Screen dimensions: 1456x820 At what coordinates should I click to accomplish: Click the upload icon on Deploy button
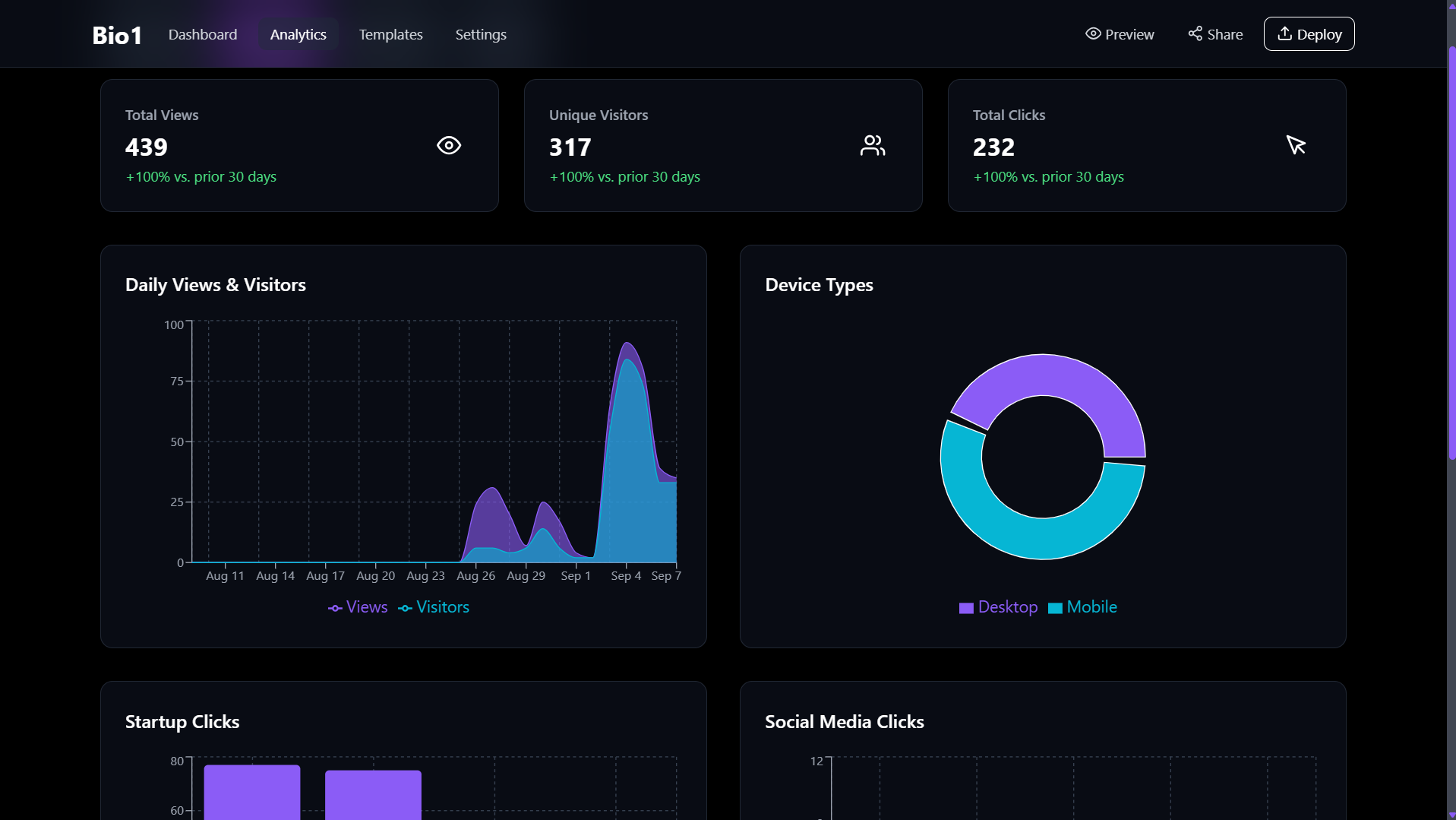pyautogui.click(x=1284, y=33)
